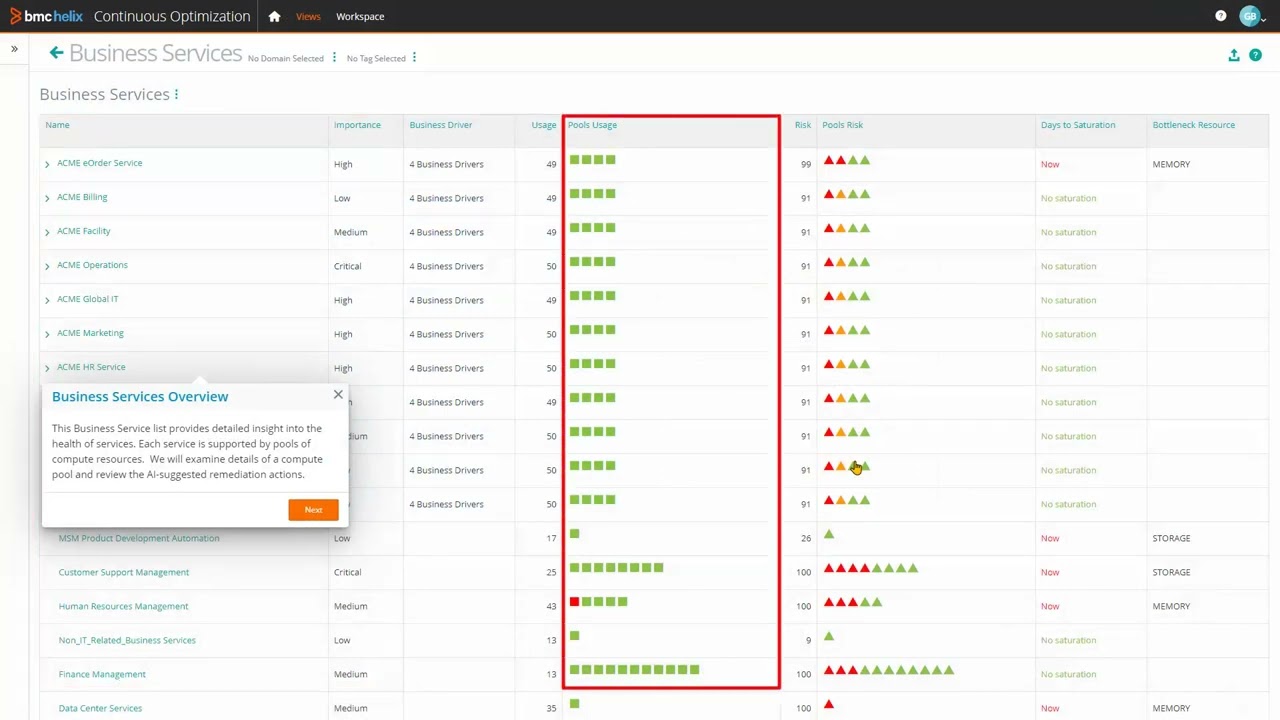Click the Home icon in top bar

tap(274, 16)
